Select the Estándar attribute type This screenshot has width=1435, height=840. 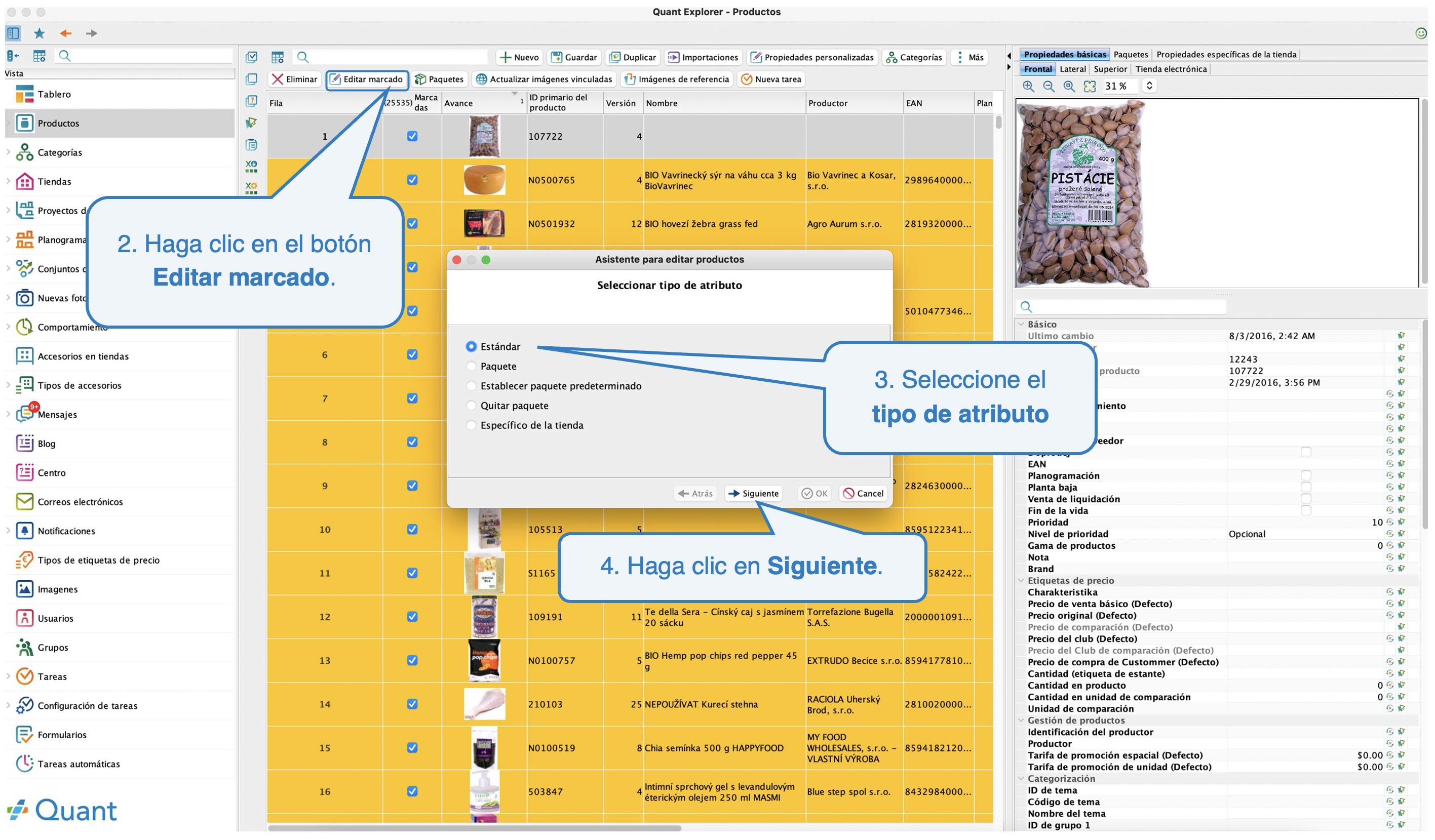click(471, 347)
